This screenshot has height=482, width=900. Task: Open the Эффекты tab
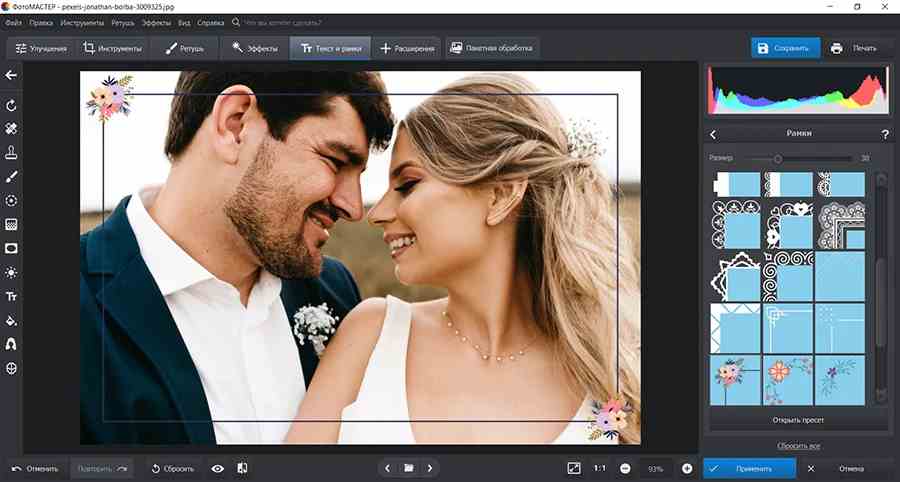(x=251, y=48)
